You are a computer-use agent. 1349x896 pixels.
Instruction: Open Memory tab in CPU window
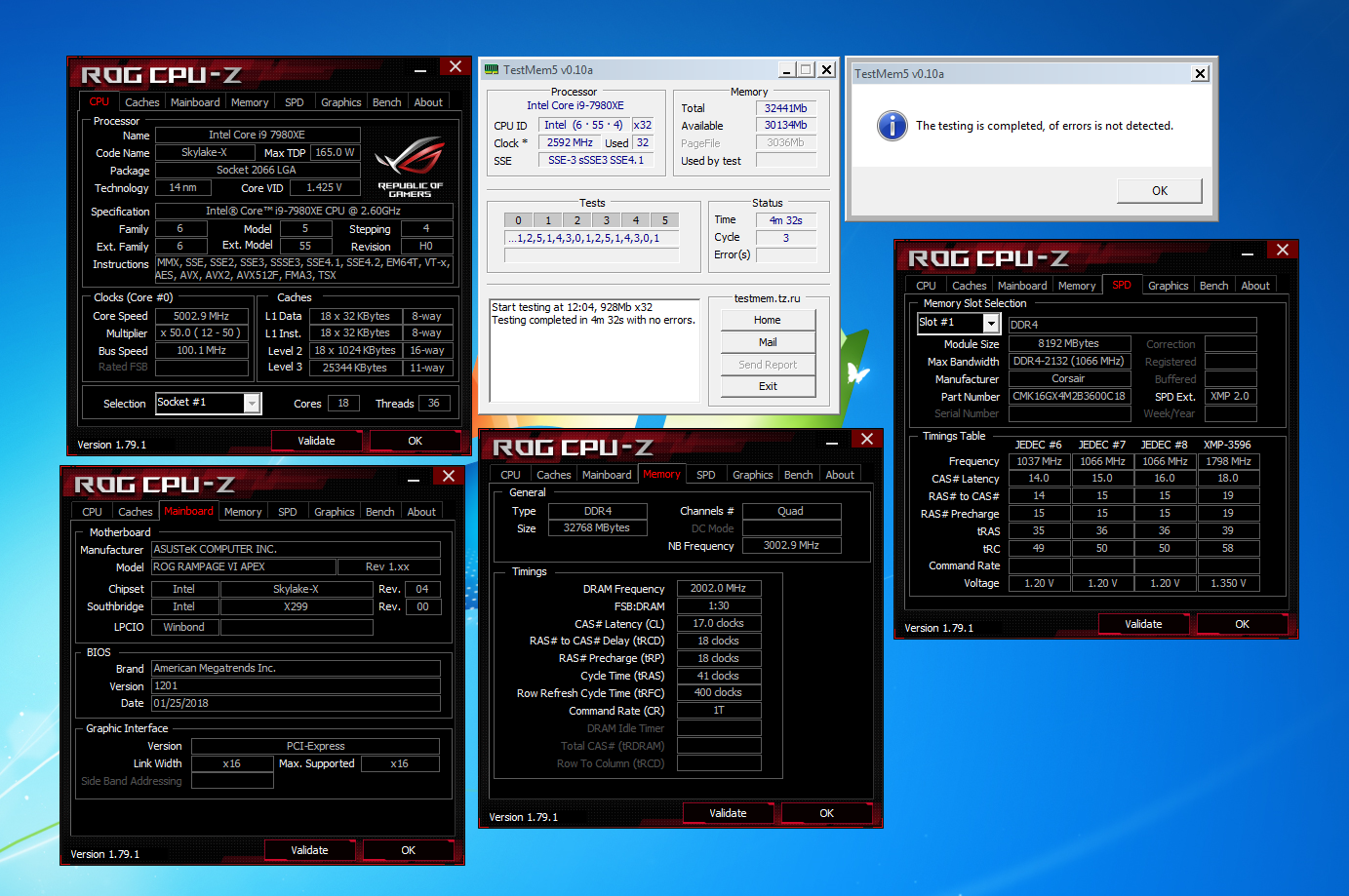point(250,102)
